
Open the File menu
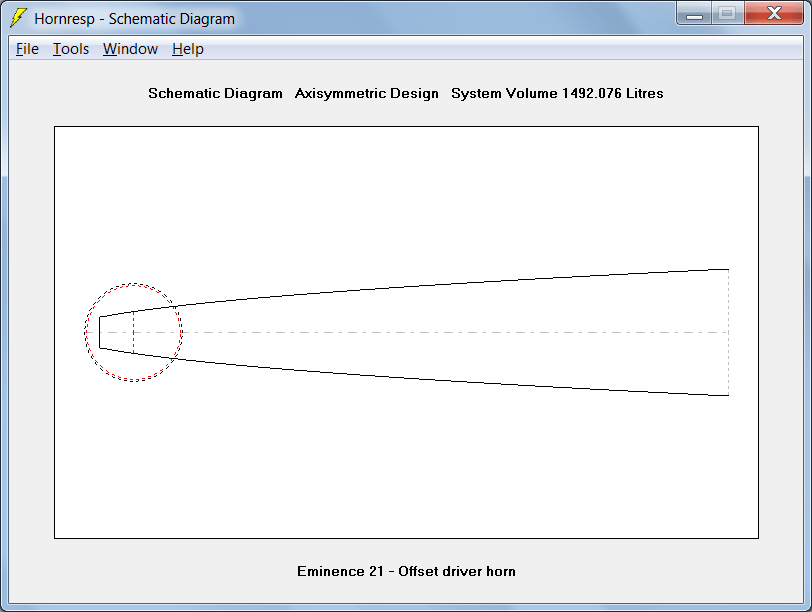coord(27,49)
